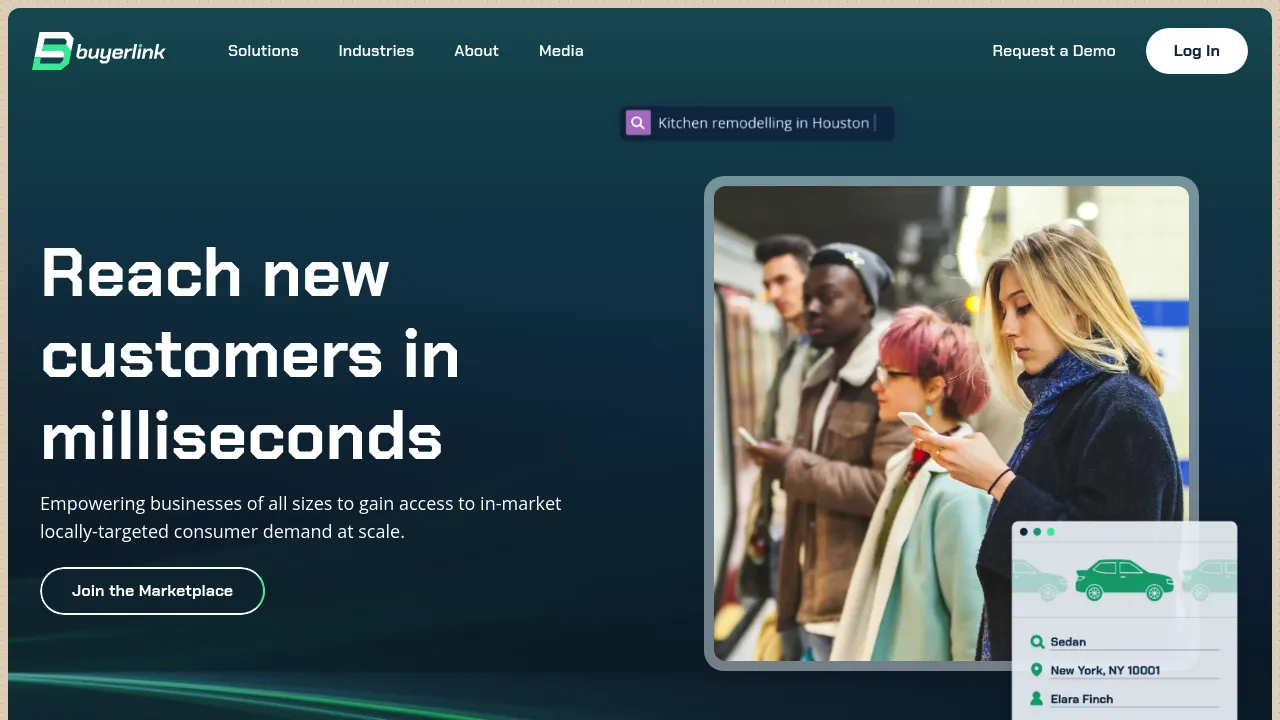
Task: Click the 'Reach new customers in milliseconds' headline
Action: 250,354
